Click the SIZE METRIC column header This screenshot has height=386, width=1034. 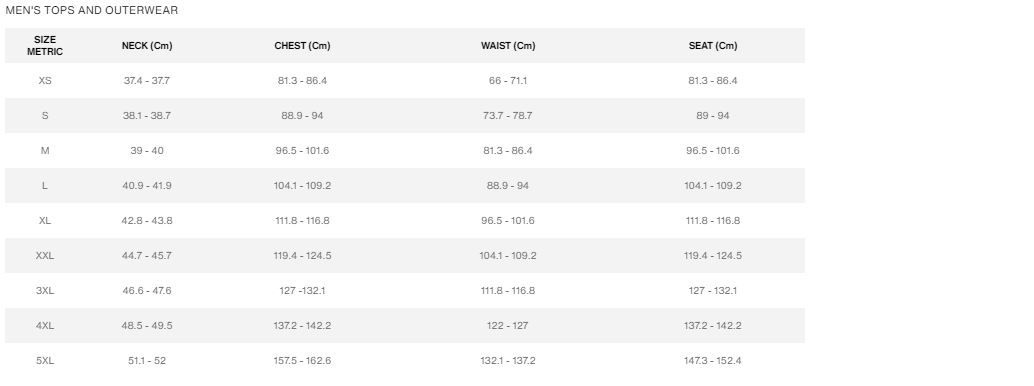[45, 46]
